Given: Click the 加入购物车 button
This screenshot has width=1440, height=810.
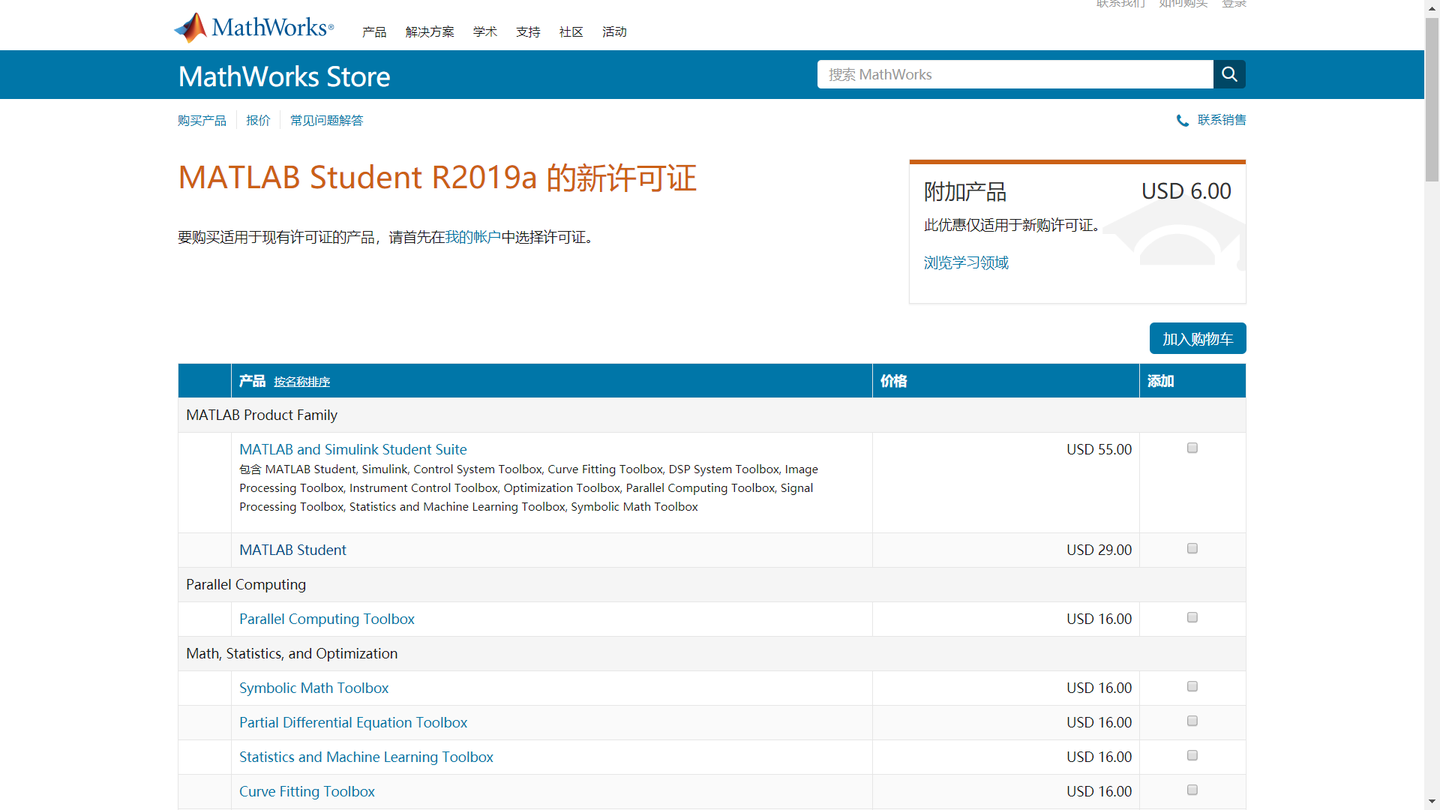Looking at the screenshot, I should (1197, 338).
